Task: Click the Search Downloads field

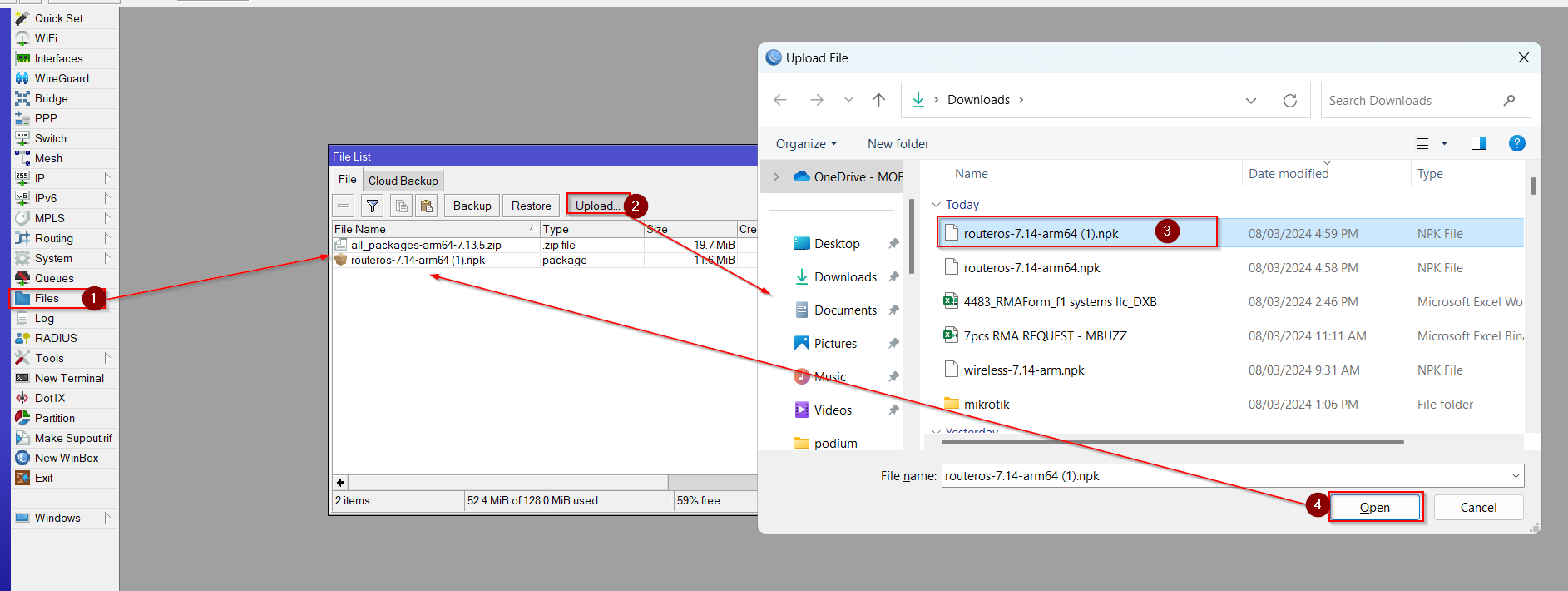Action: [x=1425, y=100]
